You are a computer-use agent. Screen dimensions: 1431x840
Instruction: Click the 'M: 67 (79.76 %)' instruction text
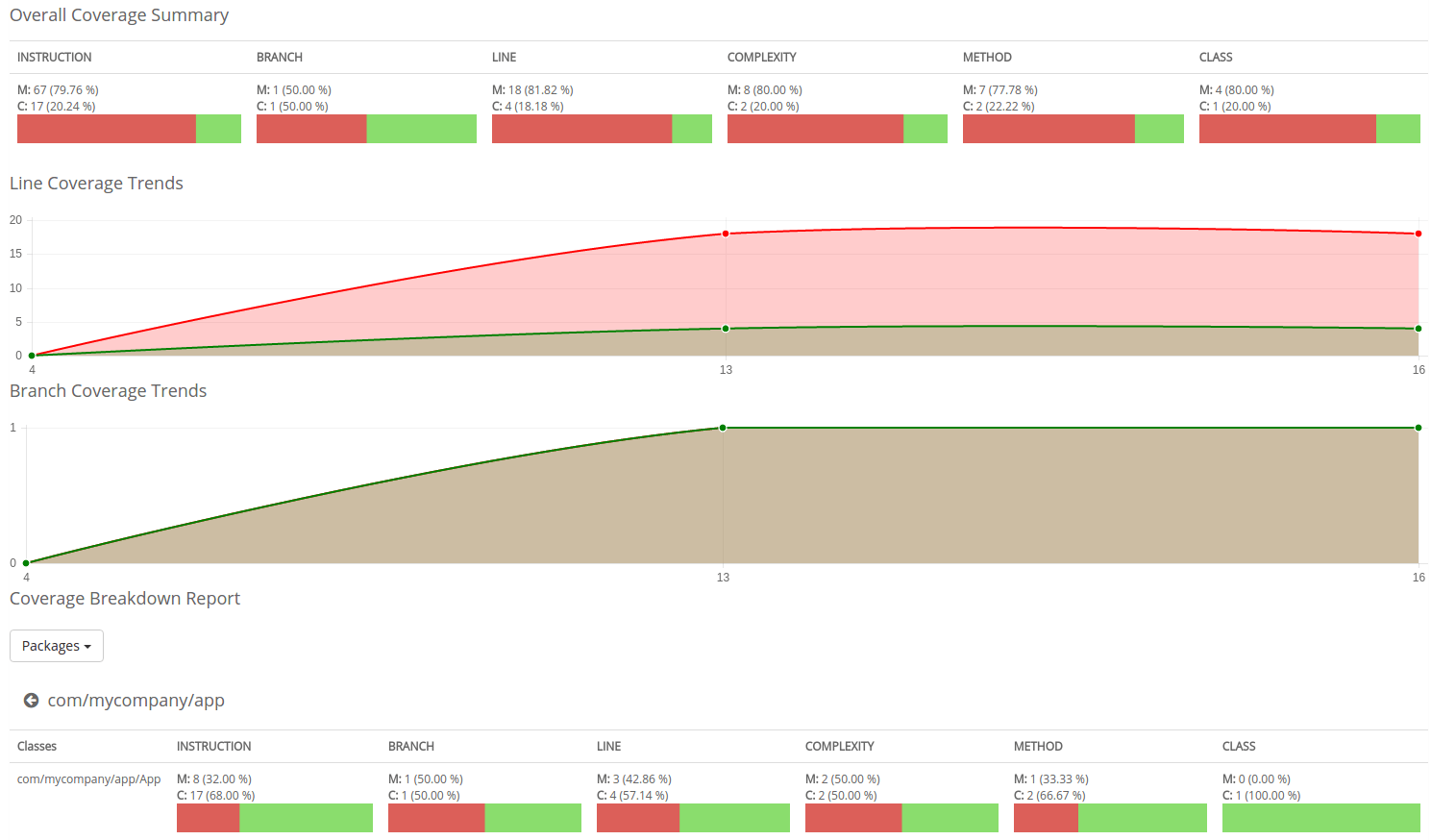(58, 90)
